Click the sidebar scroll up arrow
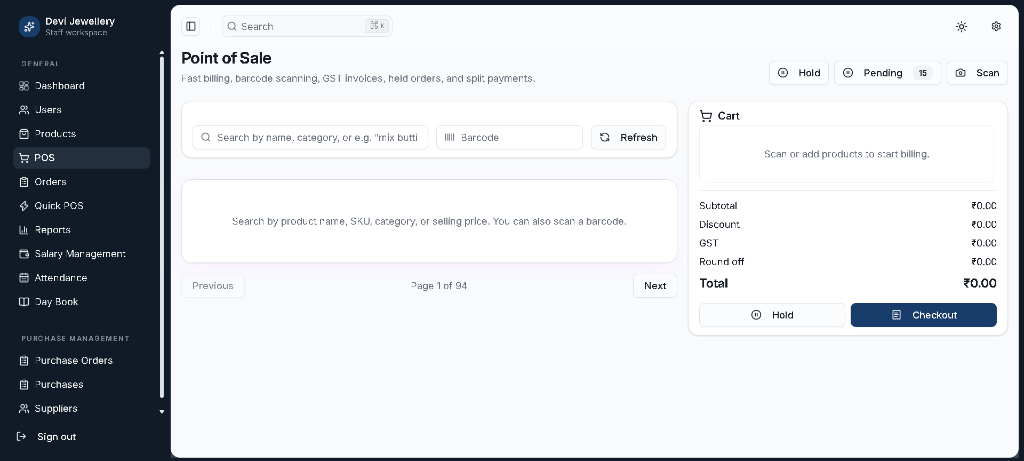The image size is (1024, 461). 162,52
